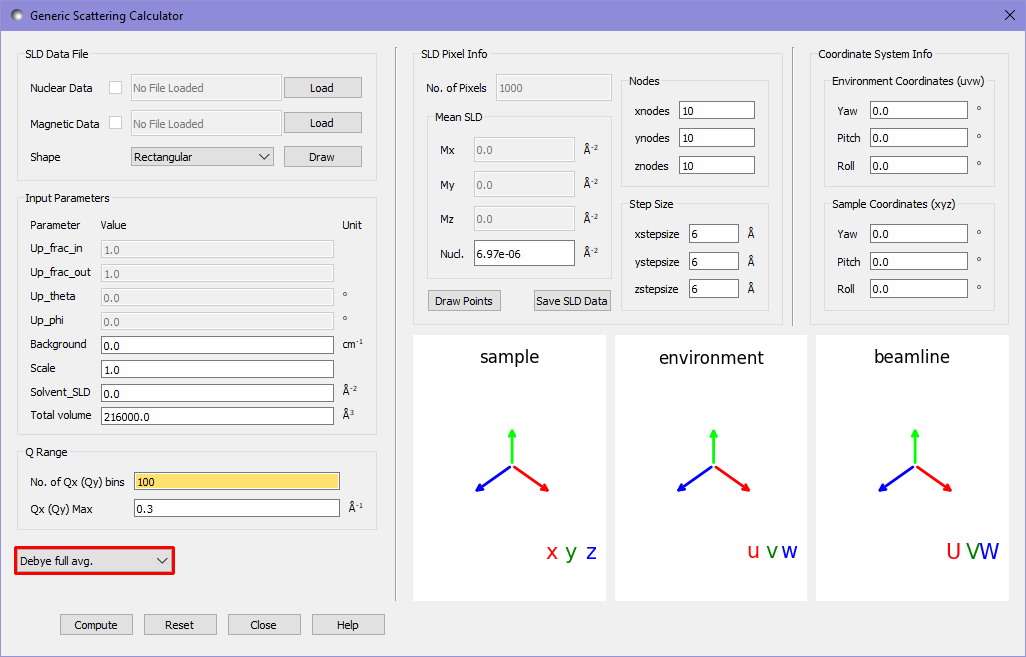Screen dimensions: 1026x657
Task: Open Help for the calculator
Action: [348, 625]
